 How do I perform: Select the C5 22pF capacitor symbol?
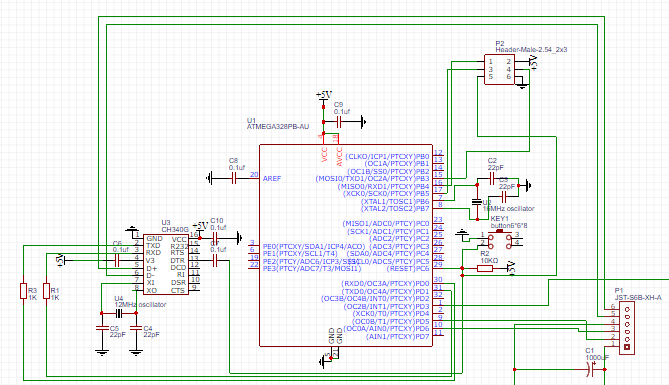[x=102, y=328]
